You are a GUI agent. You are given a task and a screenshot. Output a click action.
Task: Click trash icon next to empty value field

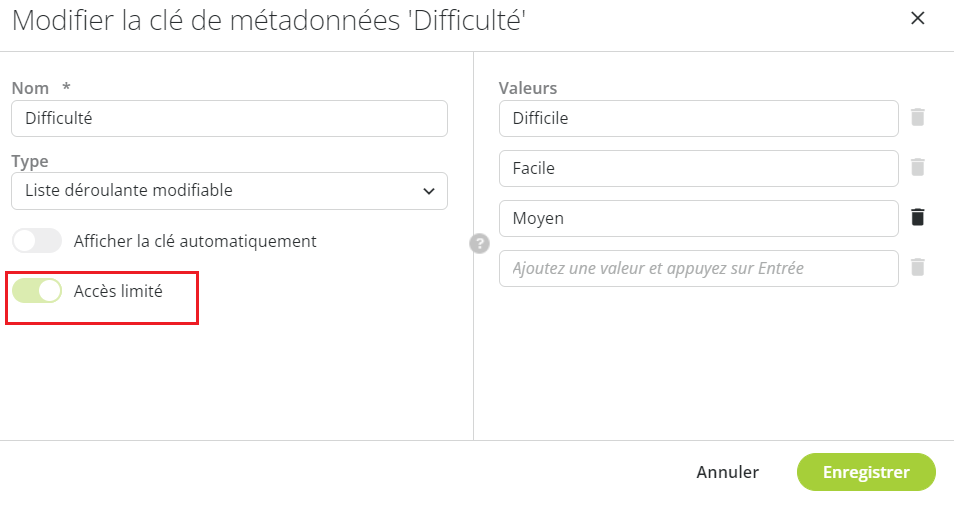[918, 267]
